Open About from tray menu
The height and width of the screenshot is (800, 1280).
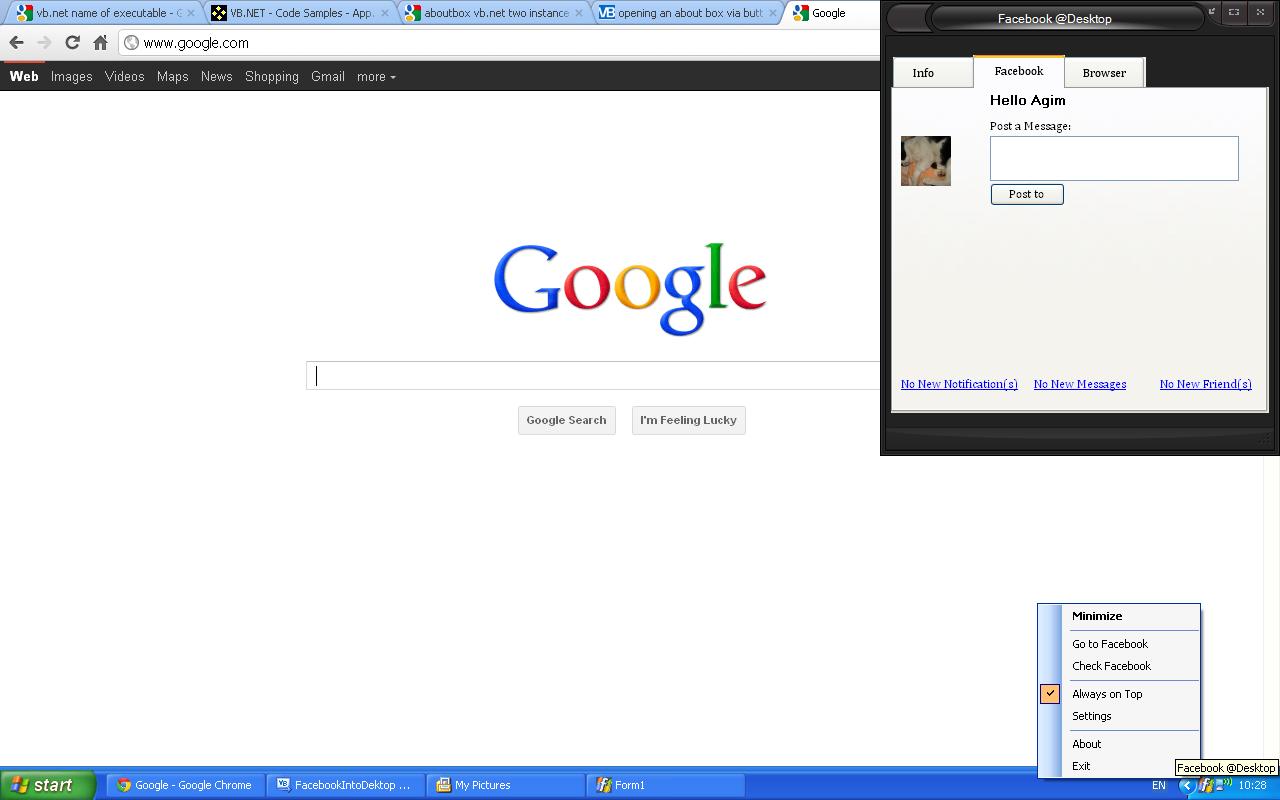1119,744
